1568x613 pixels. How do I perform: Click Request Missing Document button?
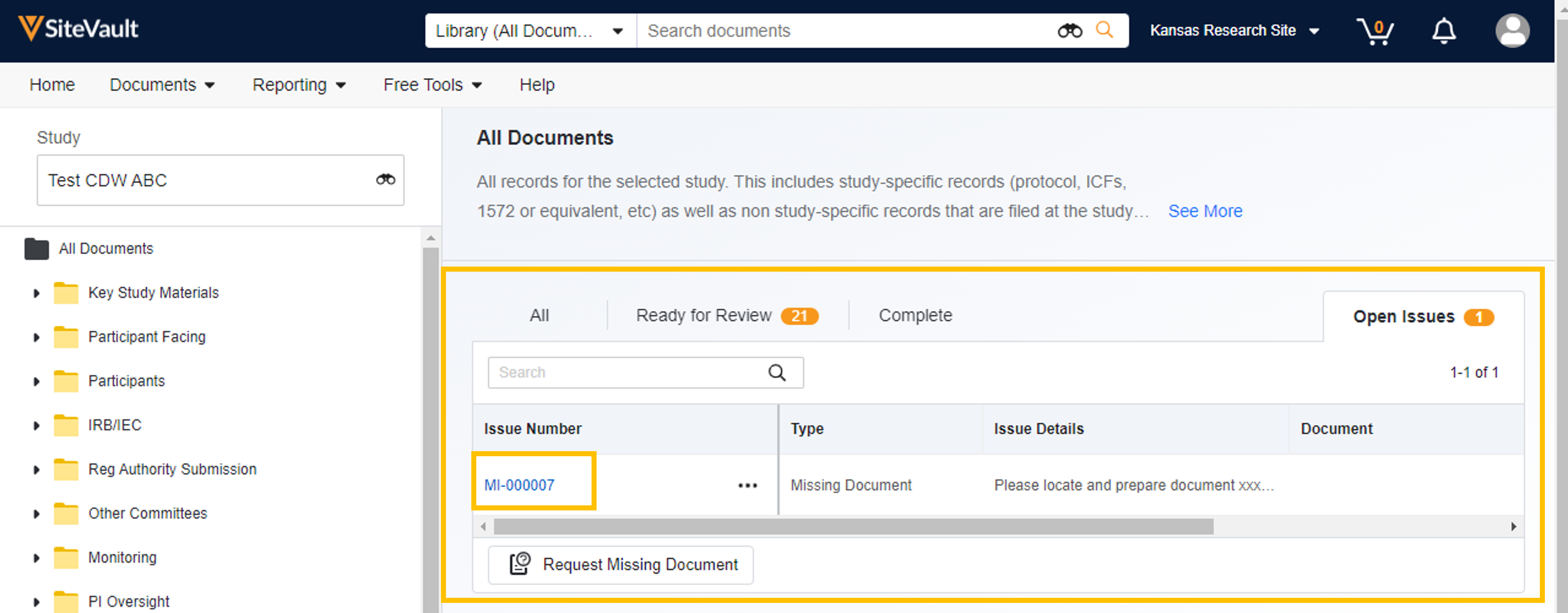(620, 564)
